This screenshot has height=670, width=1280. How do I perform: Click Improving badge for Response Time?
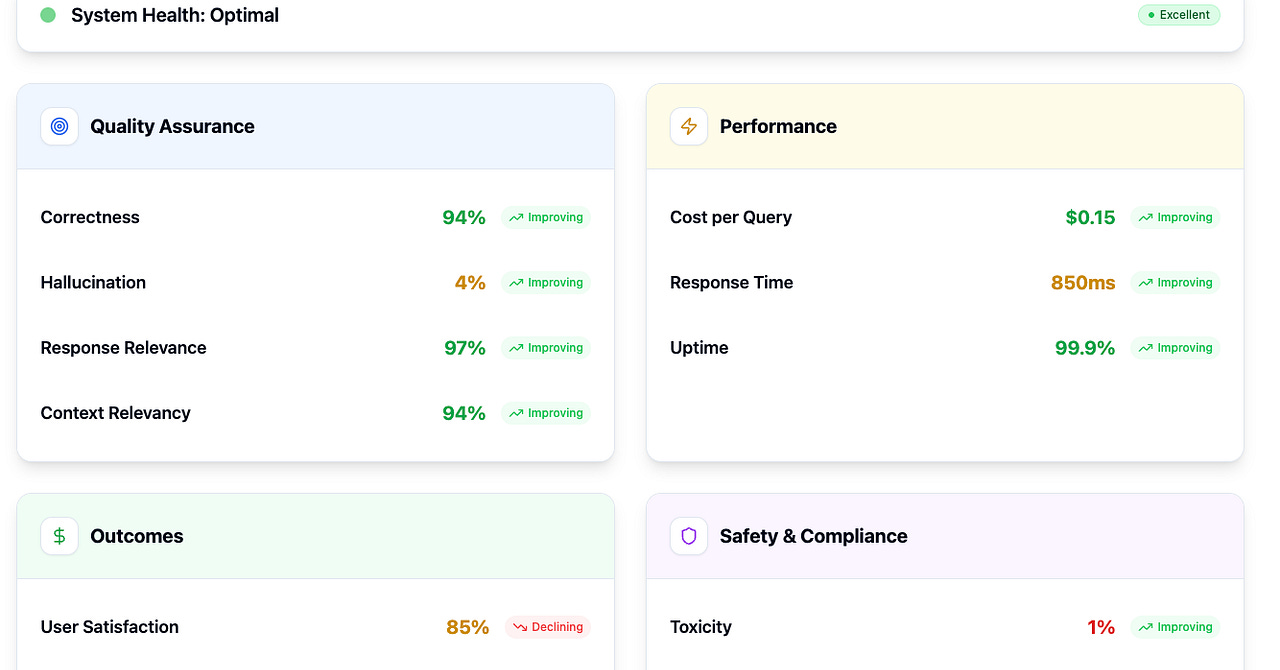click(x=1175, y=283)
